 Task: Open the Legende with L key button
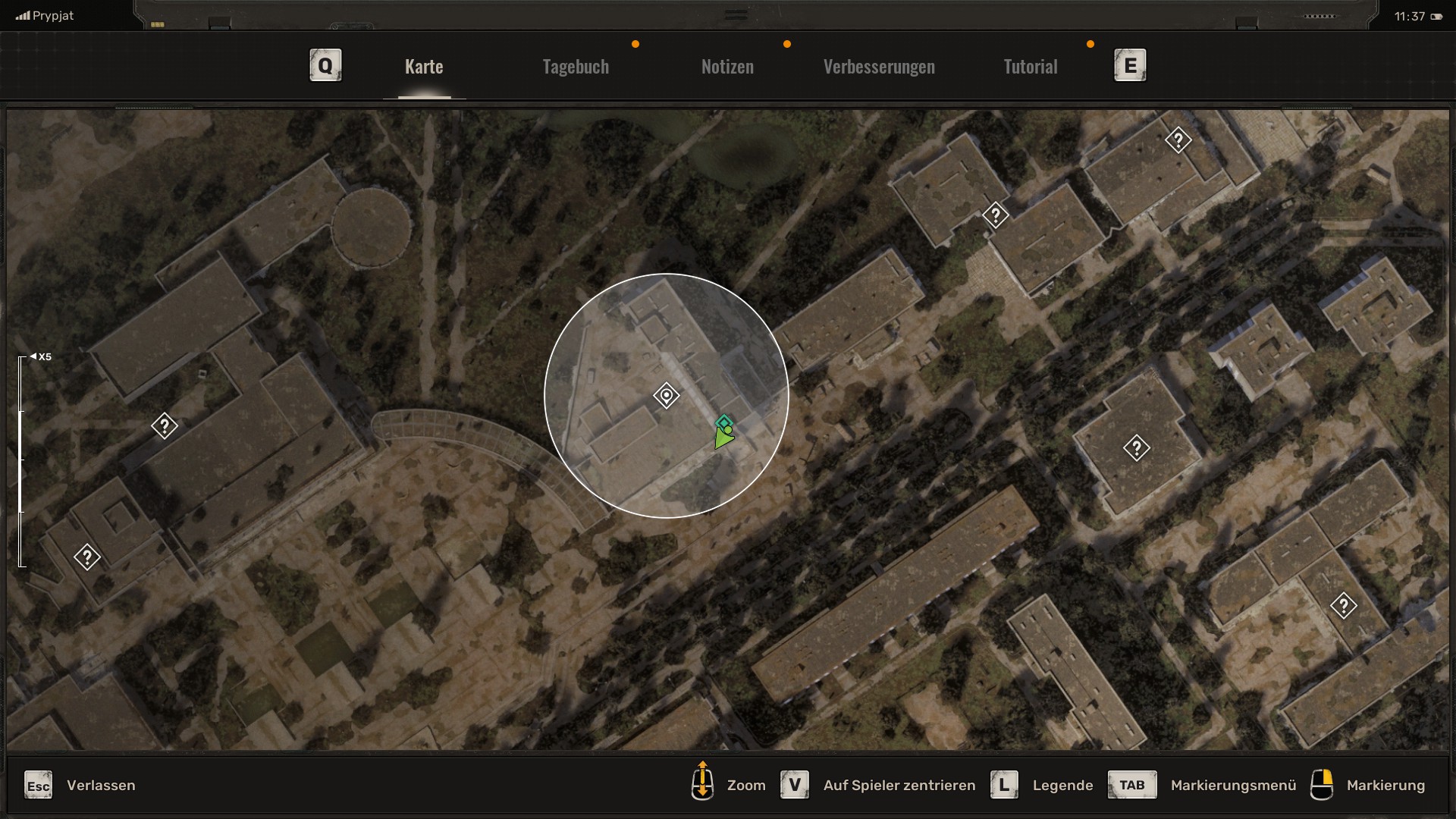1004,785
